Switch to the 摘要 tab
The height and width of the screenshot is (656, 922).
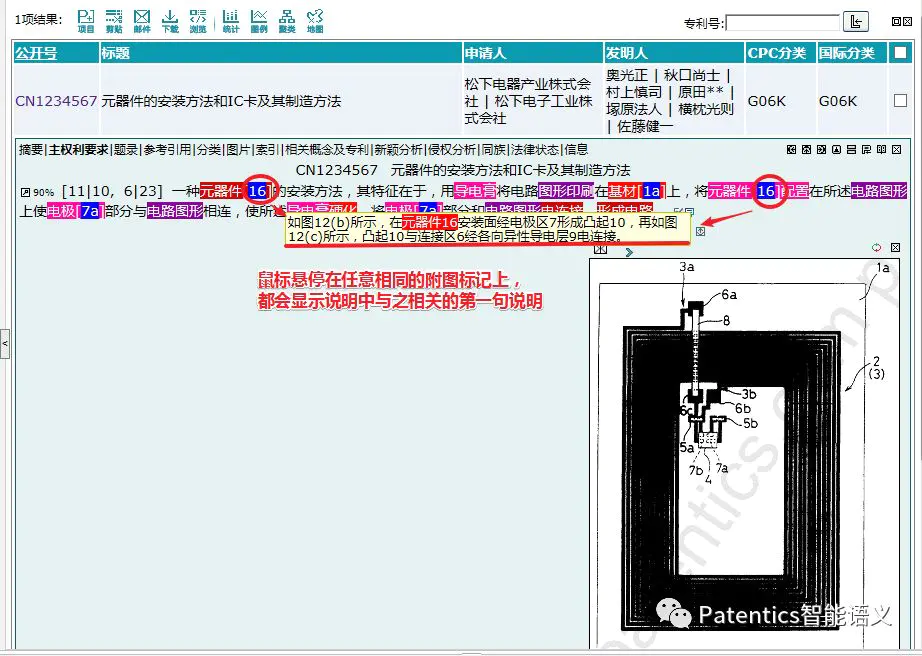(31, 150)
